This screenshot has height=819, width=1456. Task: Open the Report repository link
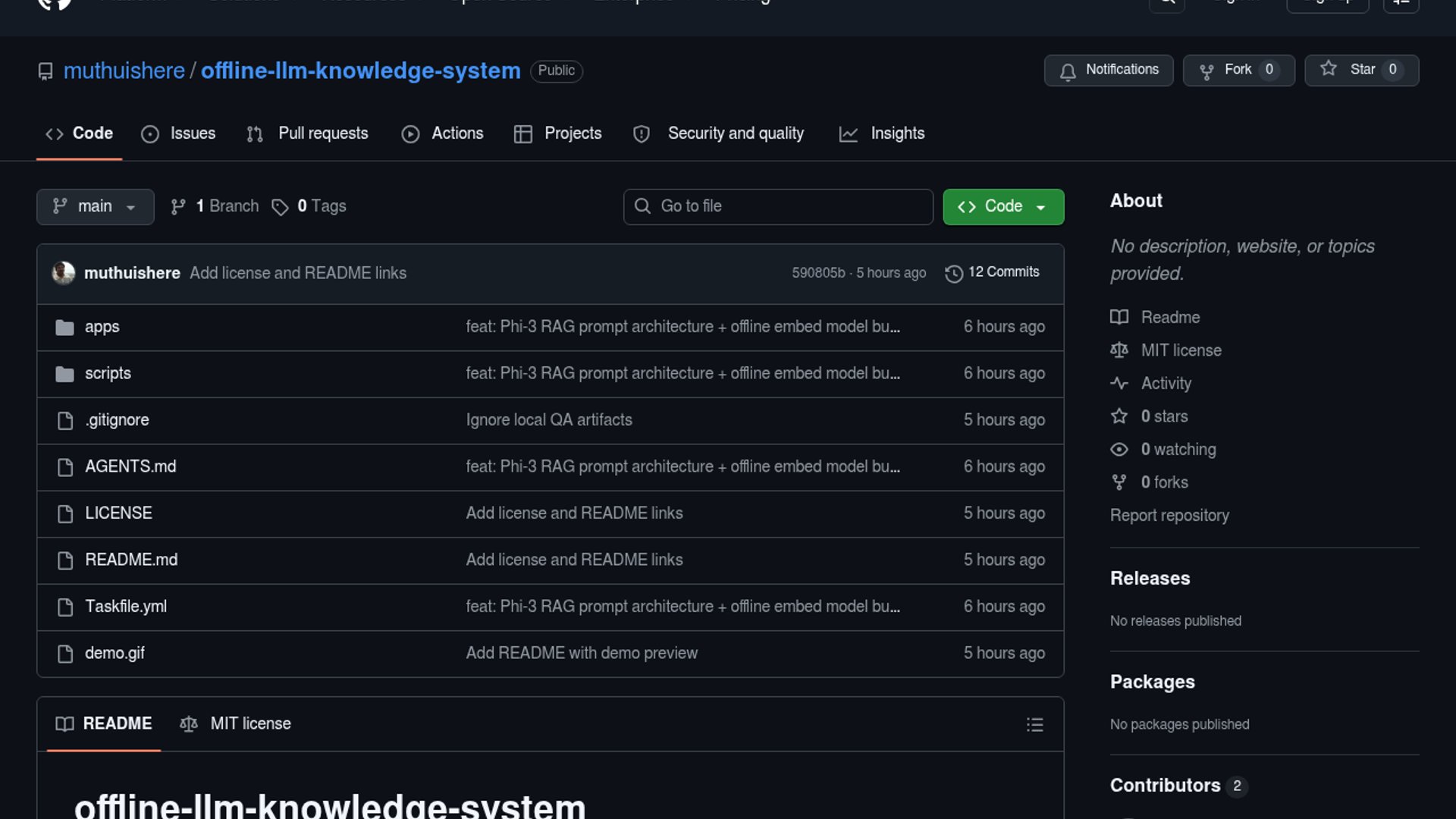point(1169,516)
